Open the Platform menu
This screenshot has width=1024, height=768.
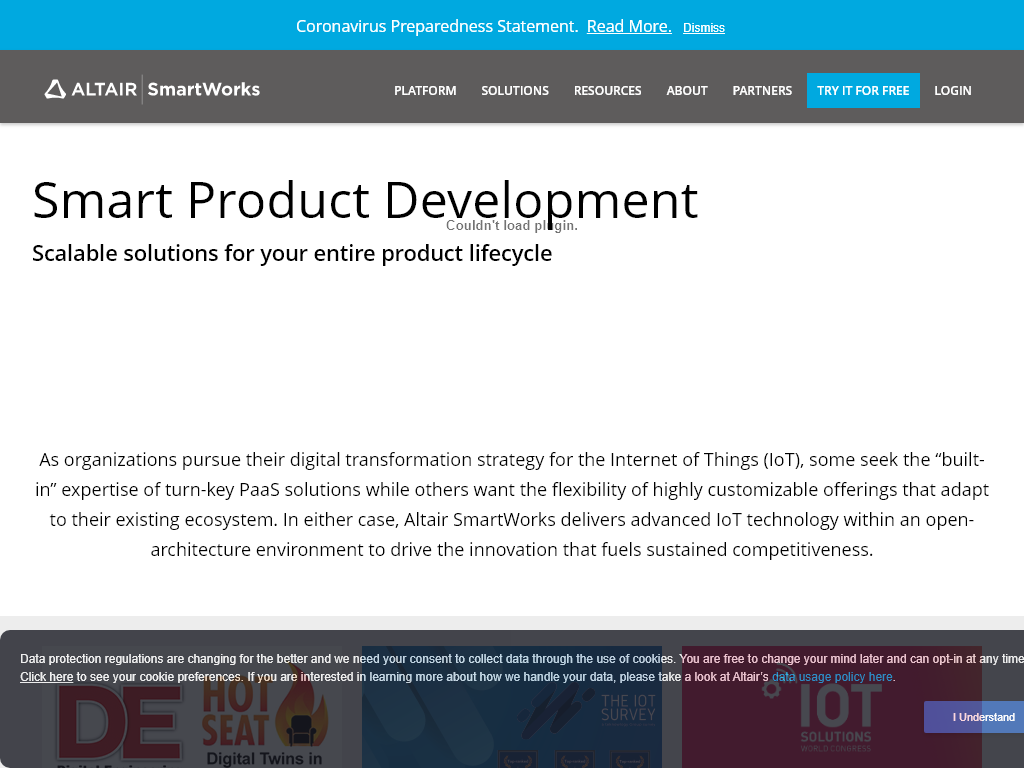click(x=425, y=91)
